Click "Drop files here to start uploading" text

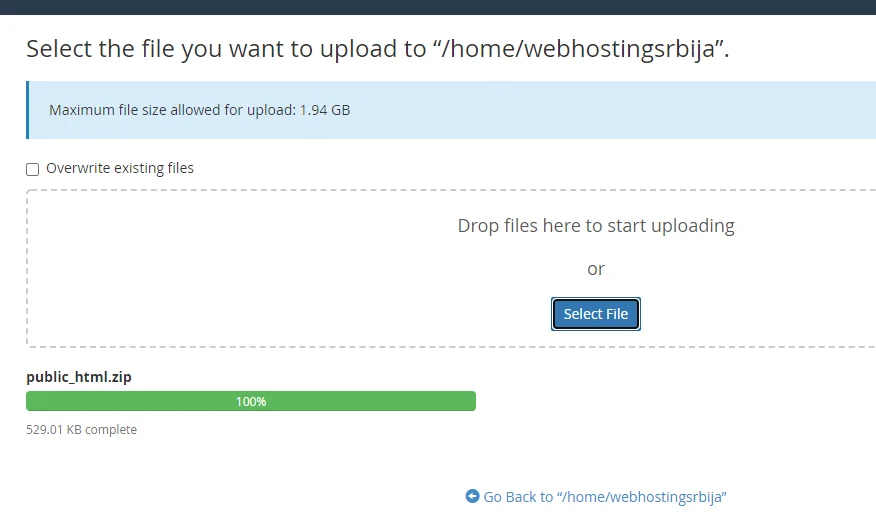point(596,226)
